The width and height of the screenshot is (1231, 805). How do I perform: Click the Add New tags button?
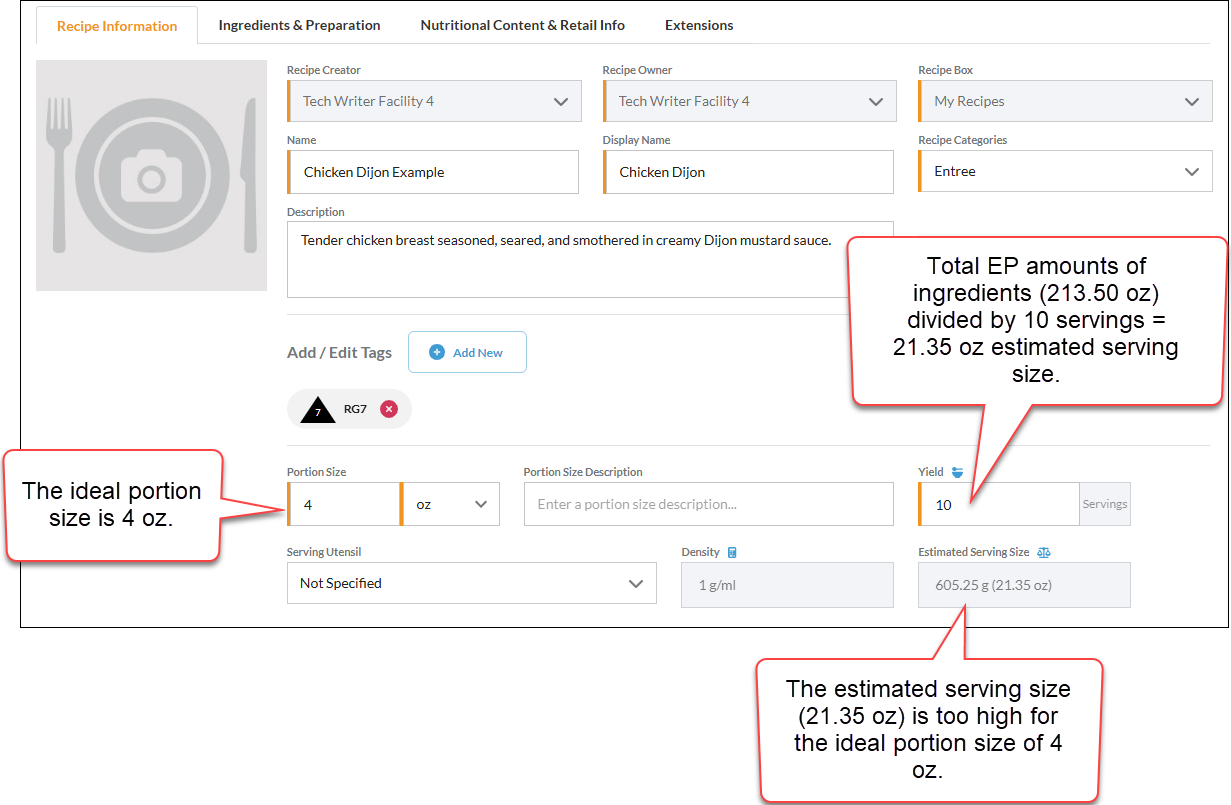pos(467,352)
